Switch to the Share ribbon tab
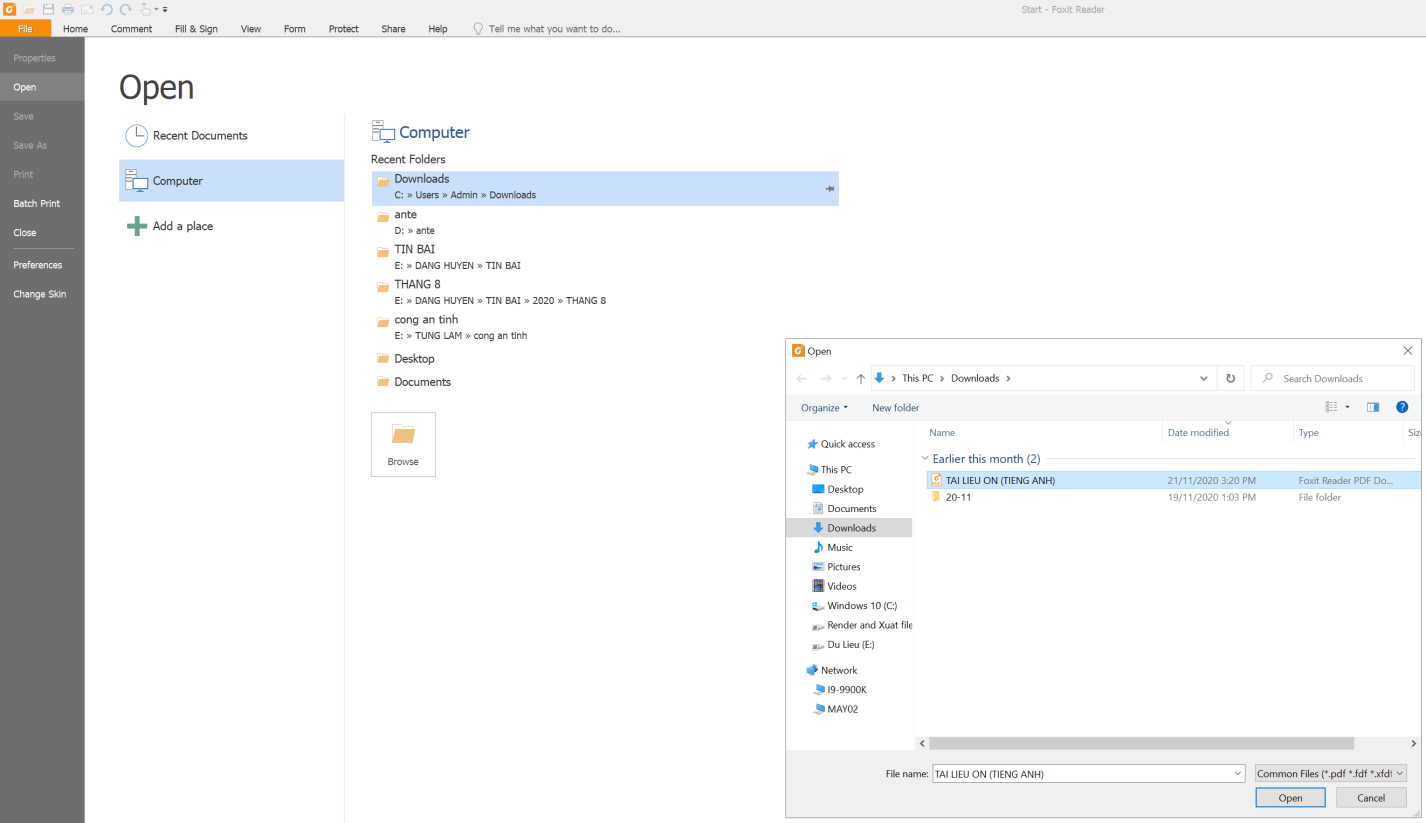Screen dimensions: 1426x823 [393, 29]
